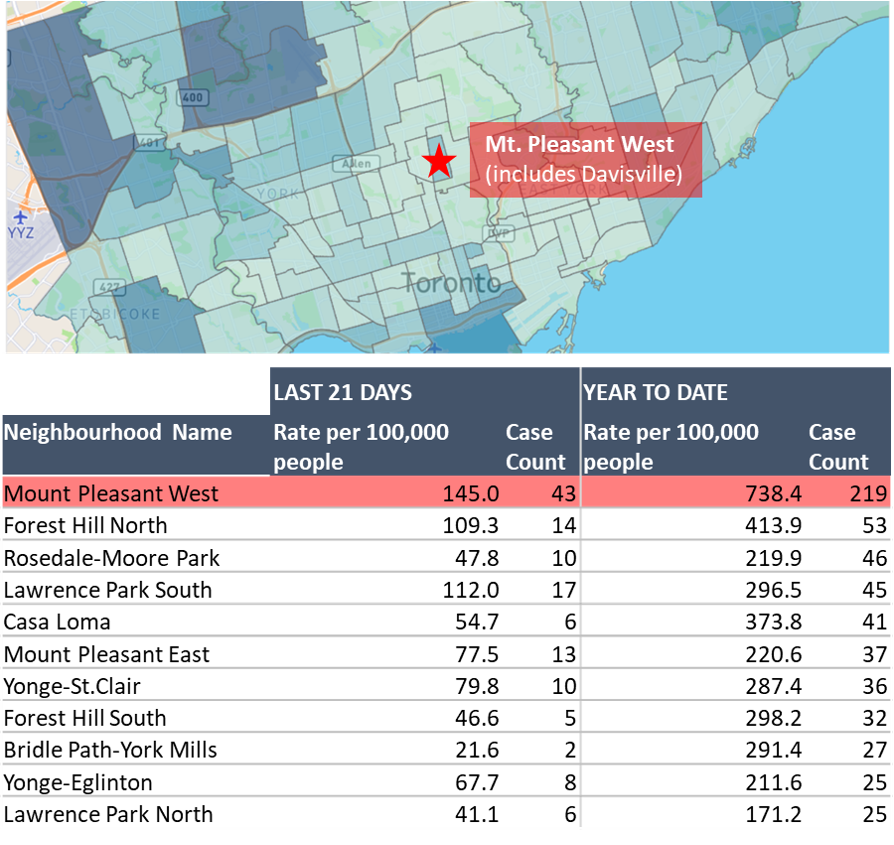The height and width of the screenshot is (845, 894).
Task: Select the Lawrence Park South row name
Action: click(108, 590)
